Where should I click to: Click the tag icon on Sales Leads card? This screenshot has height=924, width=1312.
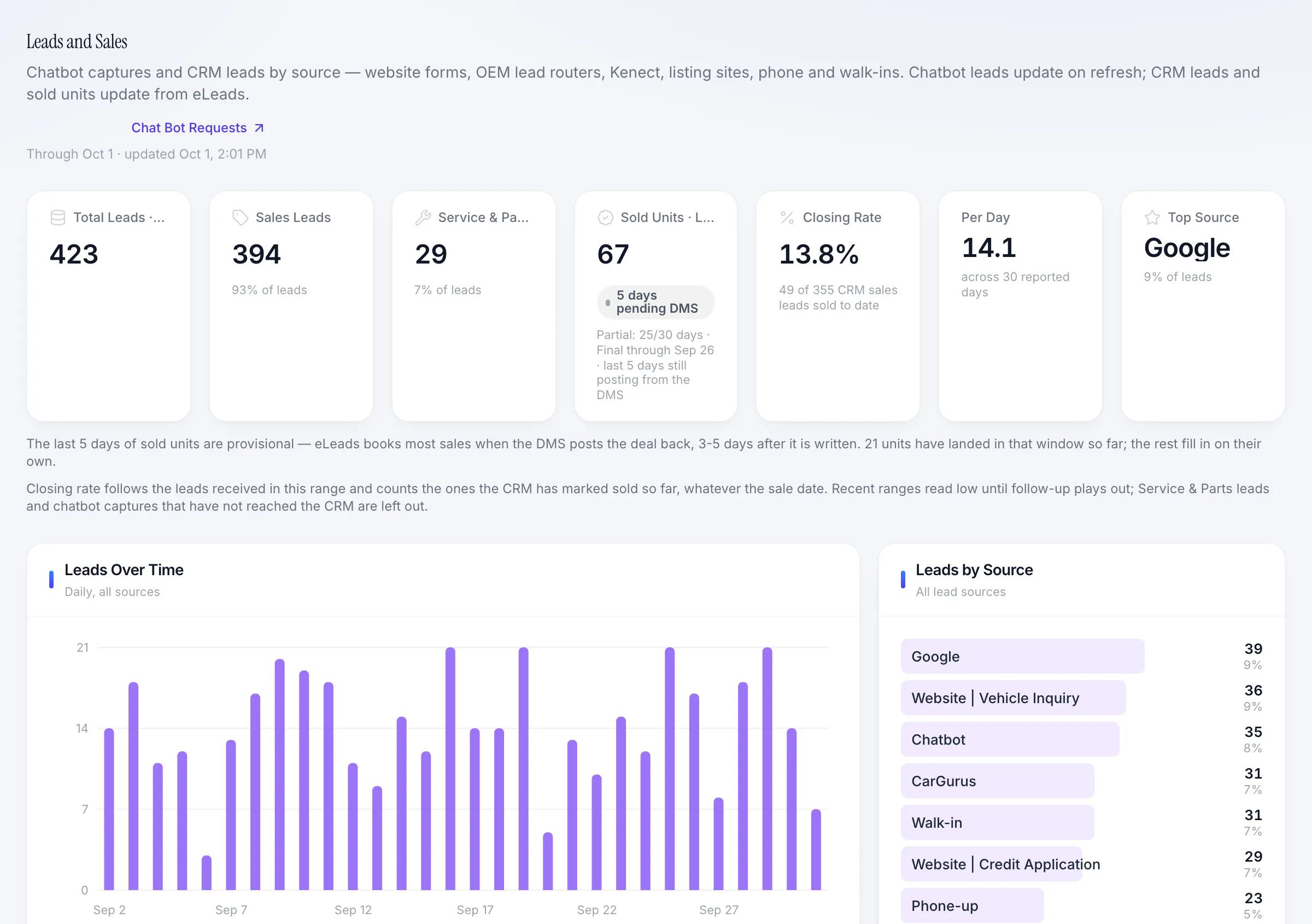240,218
